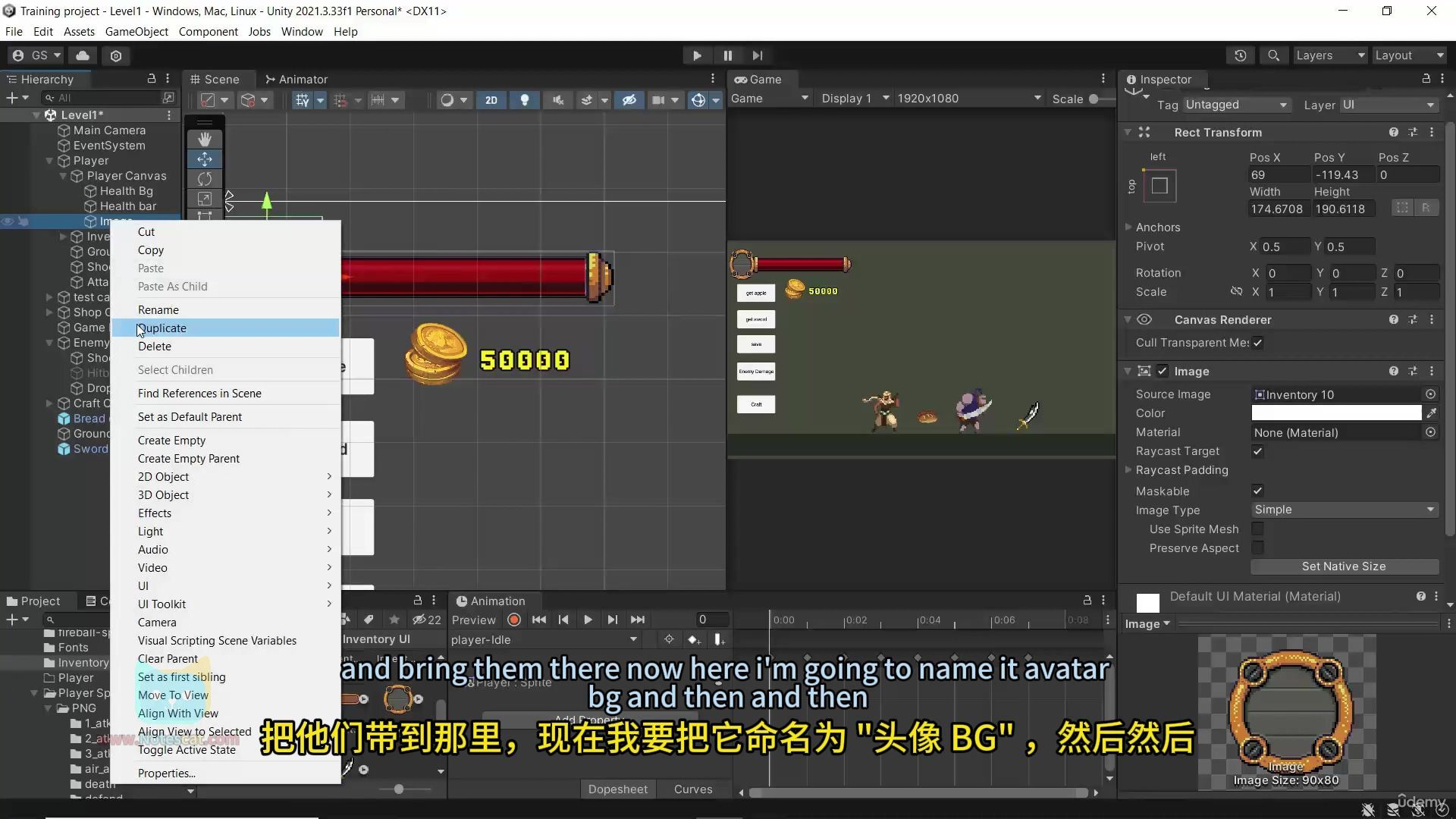Choose Delete from context menu
The image size is (1456, 819).
[x=225, y=346]
